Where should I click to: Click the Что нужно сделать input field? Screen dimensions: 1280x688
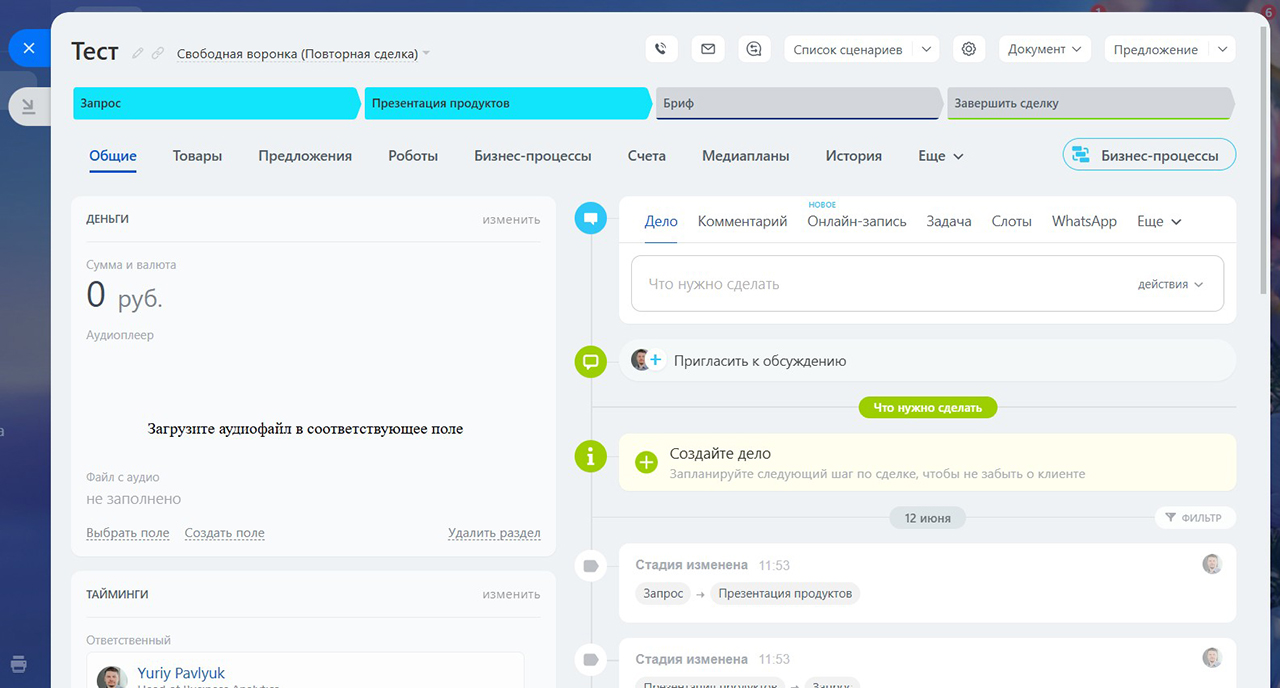pyautogui.click(x=880, y=284)
